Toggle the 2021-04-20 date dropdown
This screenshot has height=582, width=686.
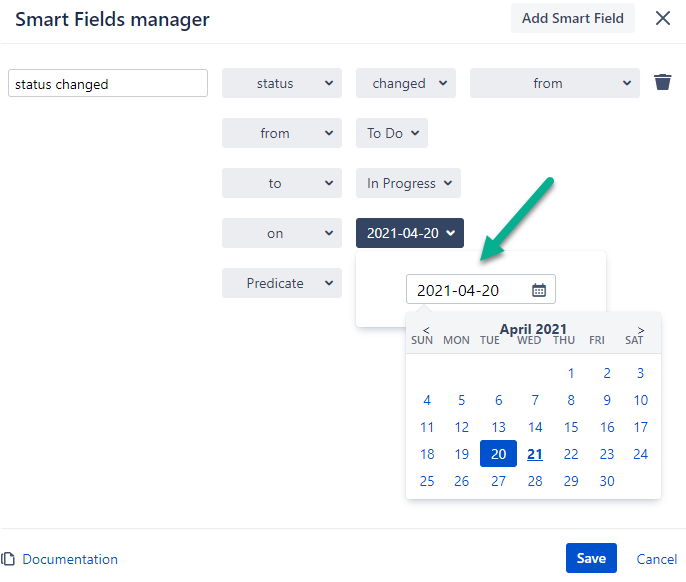tap(410, 233)
